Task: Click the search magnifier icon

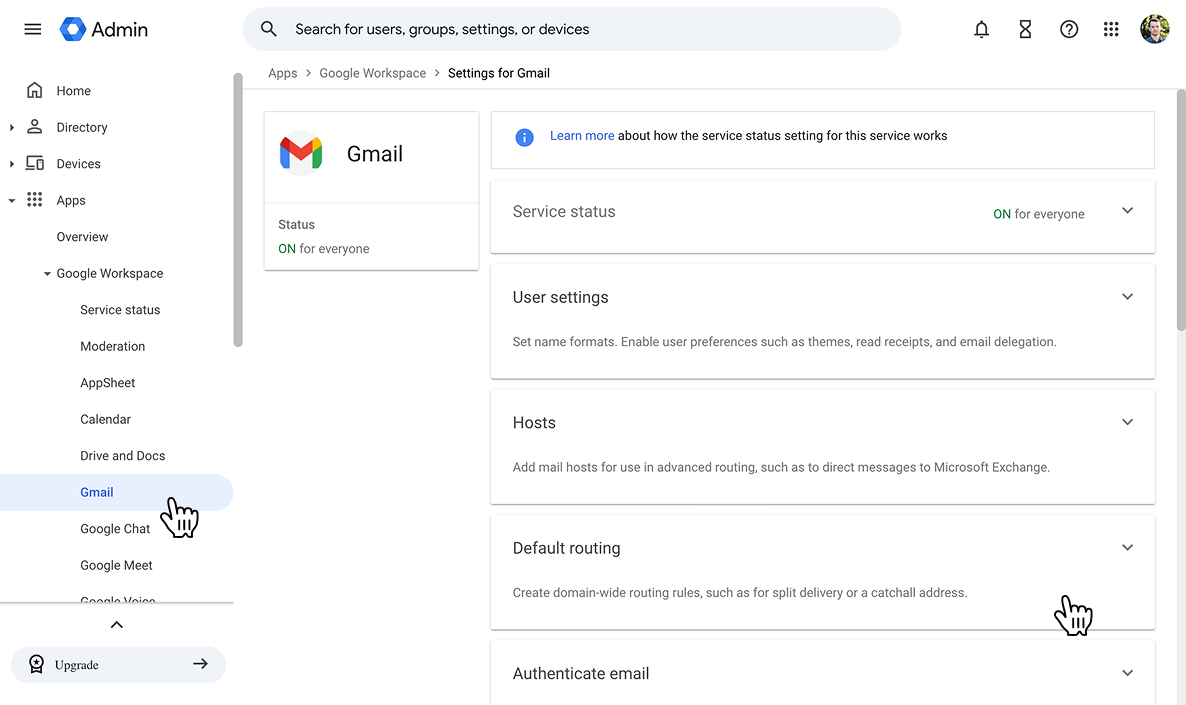Action: pos(268,29)
